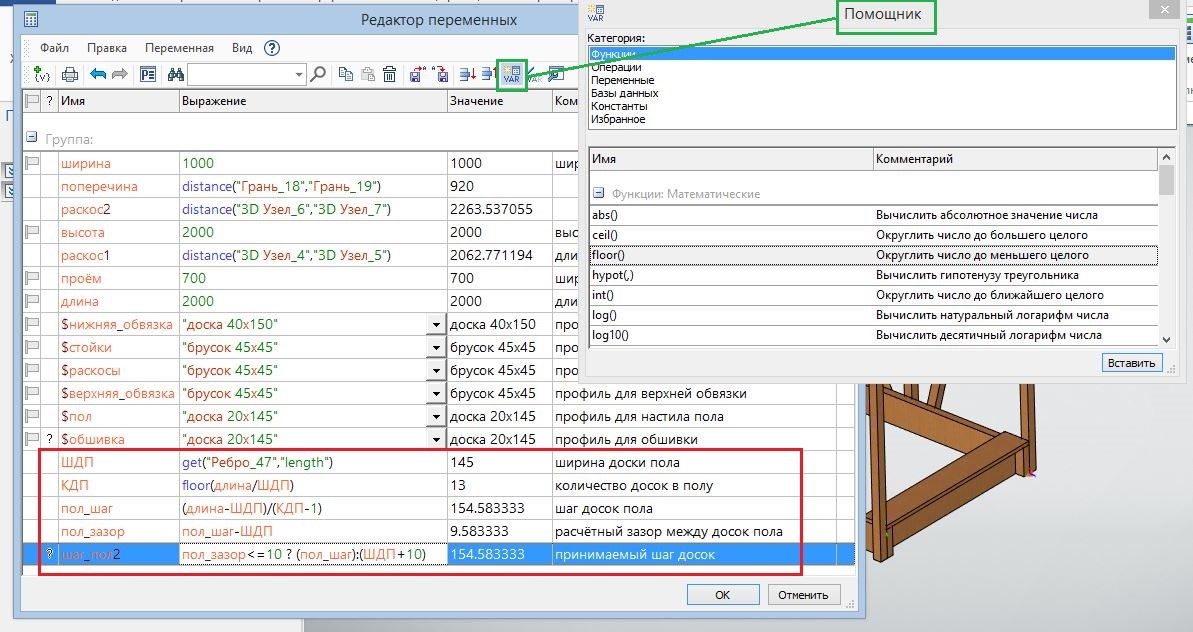Toggle the flag for $пол variable
1193x632 pixels.
click(x=32, y=416)
